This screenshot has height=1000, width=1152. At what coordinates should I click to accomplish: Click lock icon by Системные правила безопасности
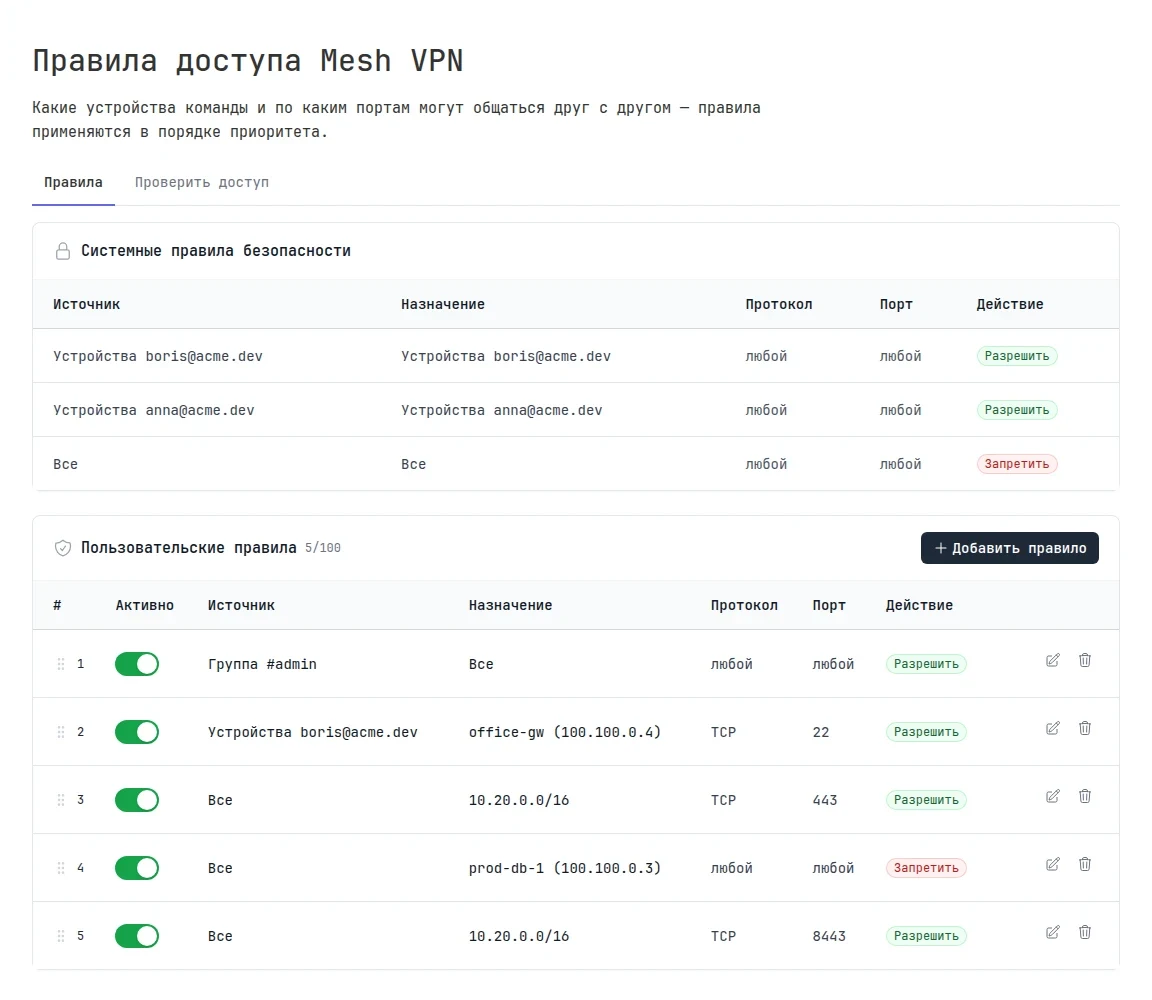click(63, 251)
